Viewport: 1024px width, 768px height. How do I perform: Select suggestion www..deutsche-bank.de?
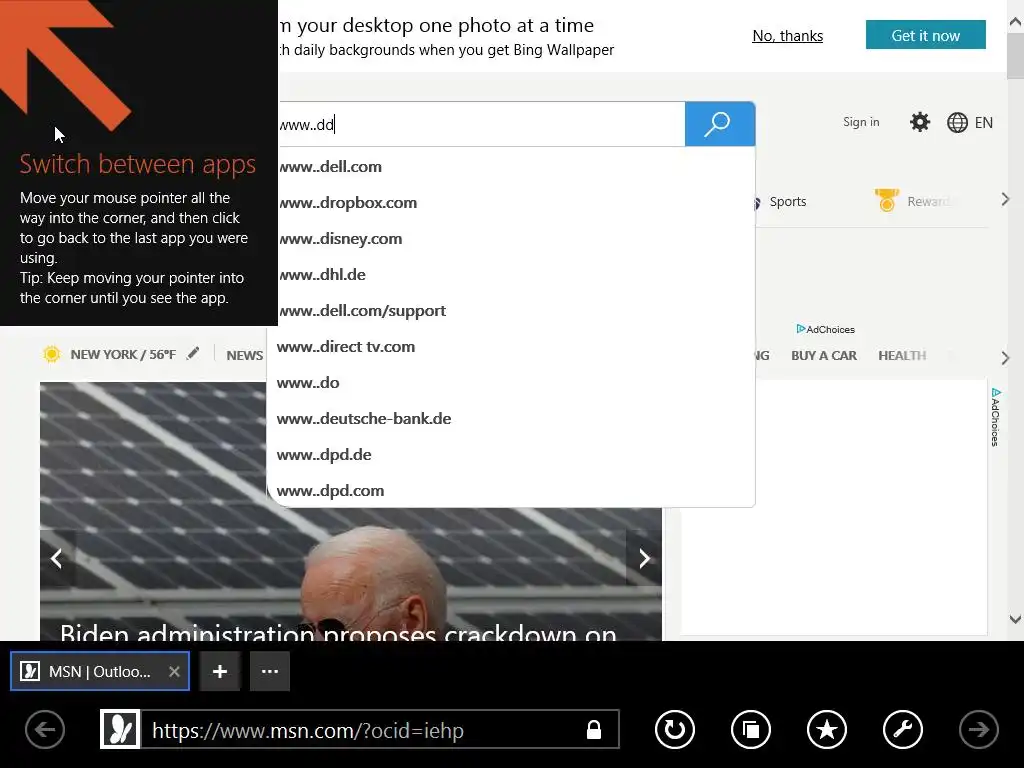[x=511, y=418]
